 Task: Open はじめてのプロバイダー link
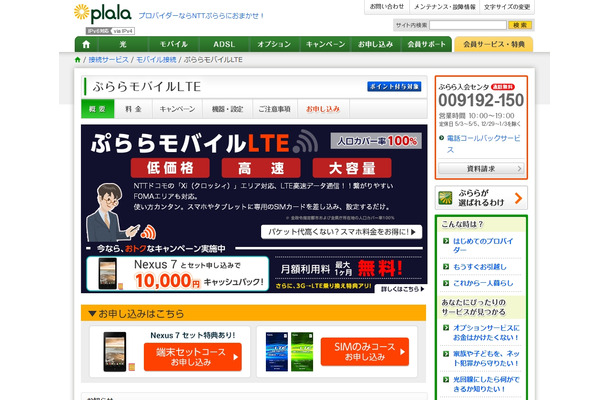click(483, 246)
